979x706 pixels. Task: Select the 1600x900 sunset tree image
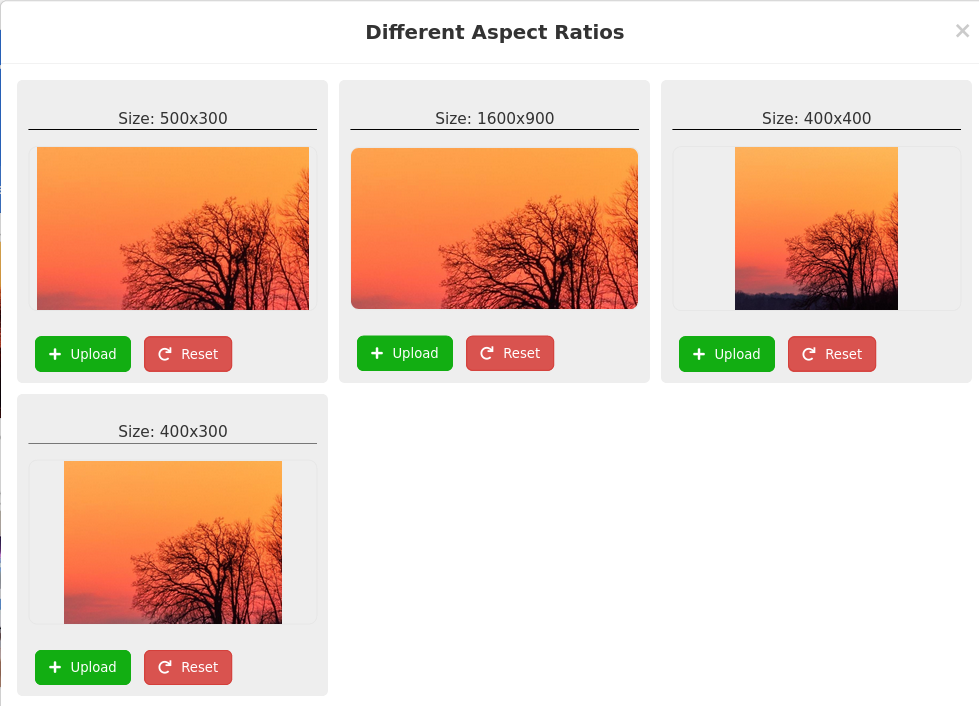494,228
